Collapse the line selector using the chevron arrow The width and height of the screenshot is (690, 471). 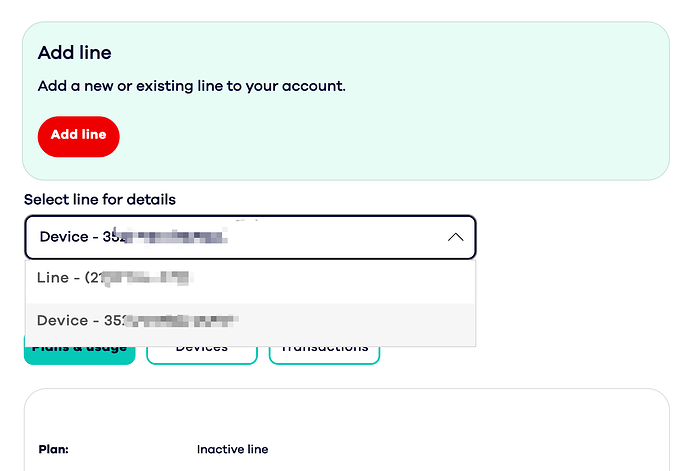point(455,238)
